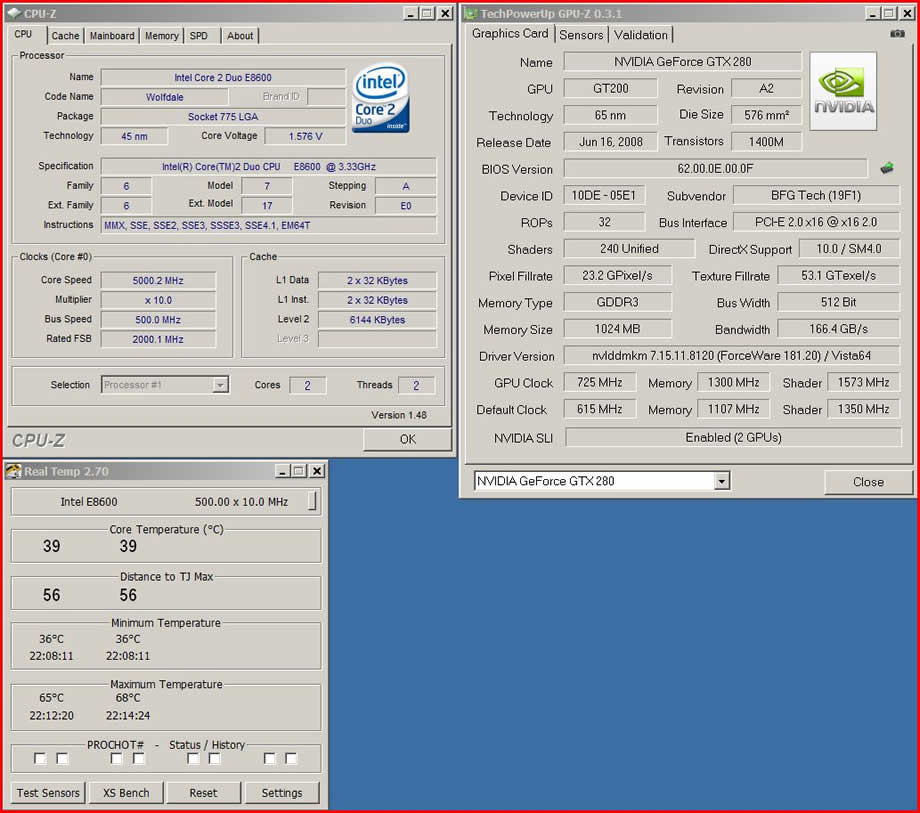Click the GPU-Z screenshot camera icon

pyautogui.click(x=897, y=34)
